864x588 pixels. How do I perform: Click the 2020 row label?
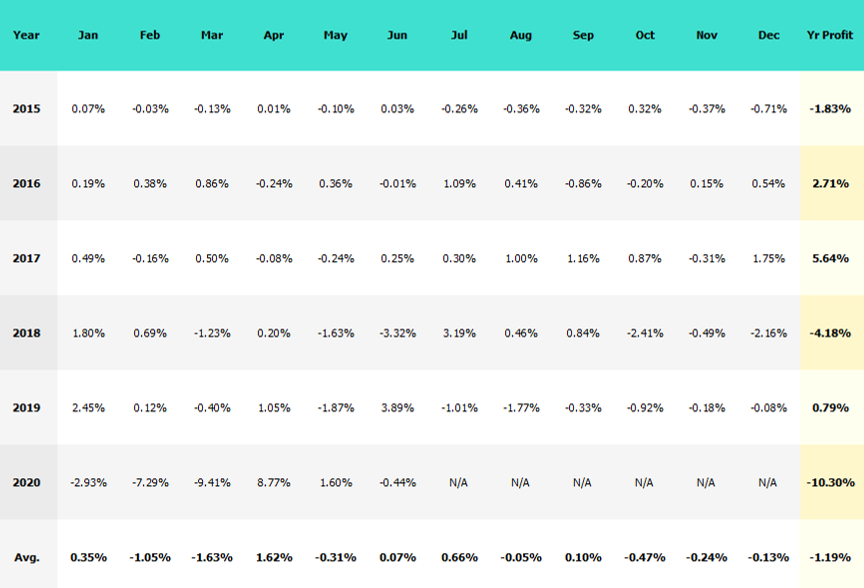(26, 482)
